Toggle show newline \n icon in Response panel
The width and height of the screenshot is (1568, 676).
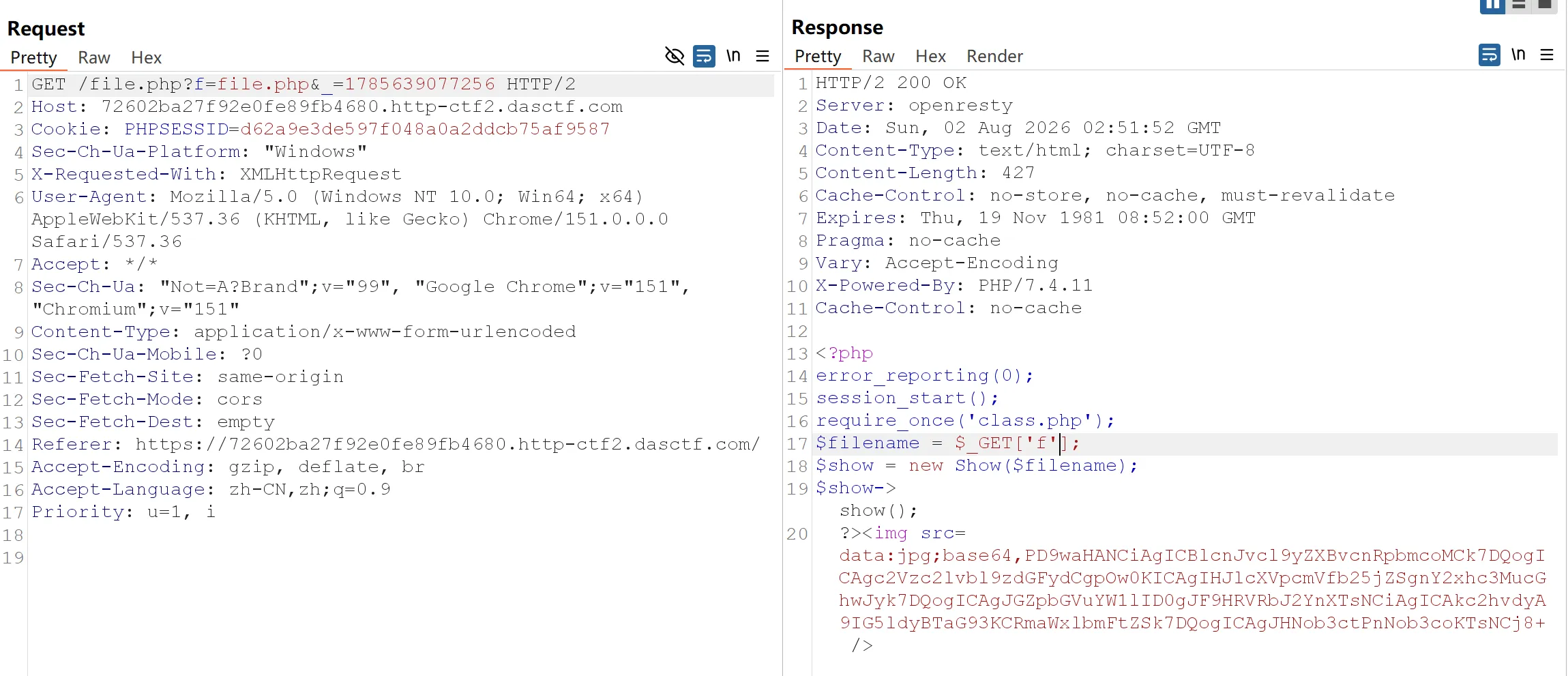[1518, 55]
